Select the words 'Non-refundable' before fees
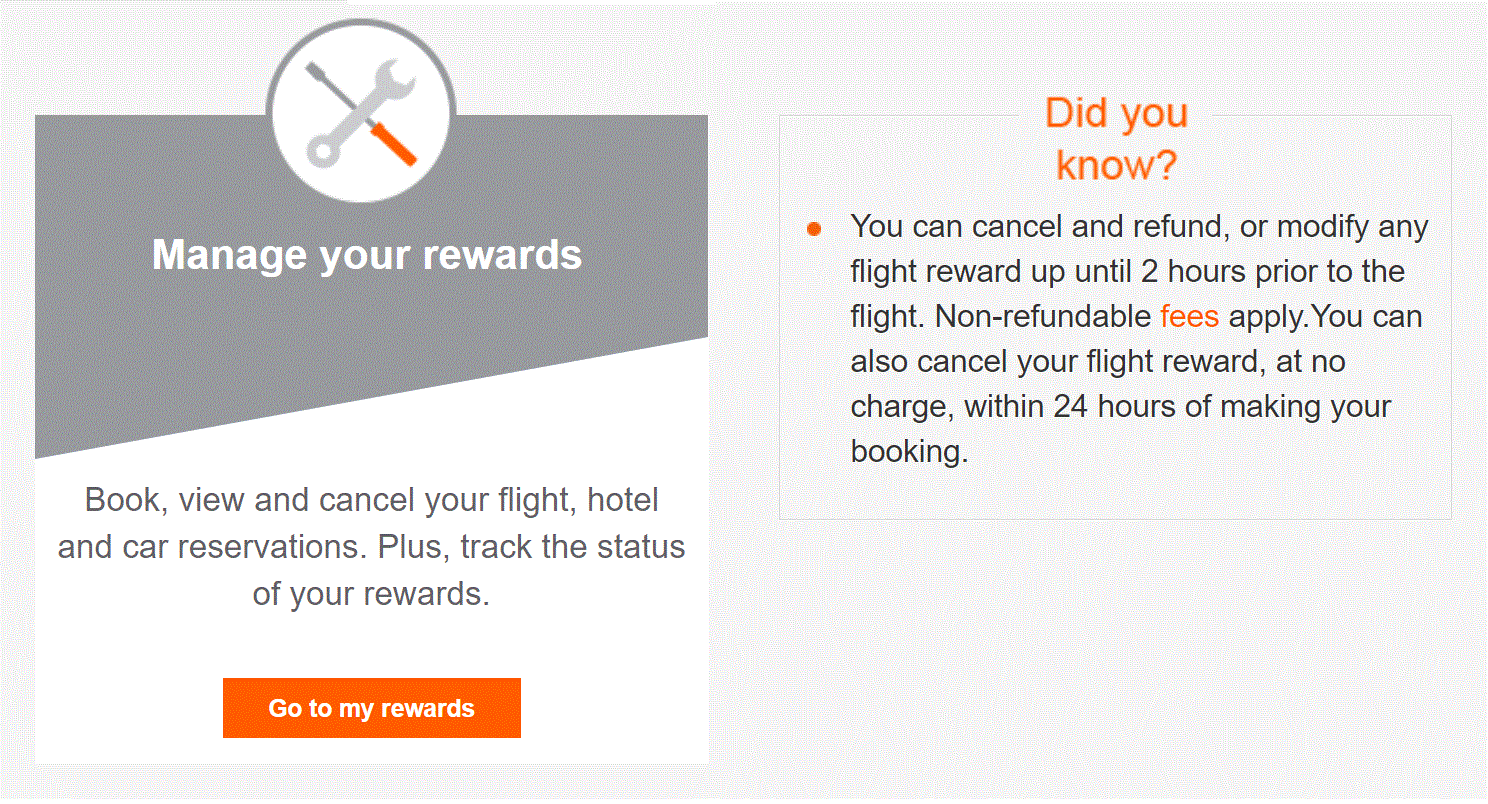1488x804 pixels. point(1043,316)
